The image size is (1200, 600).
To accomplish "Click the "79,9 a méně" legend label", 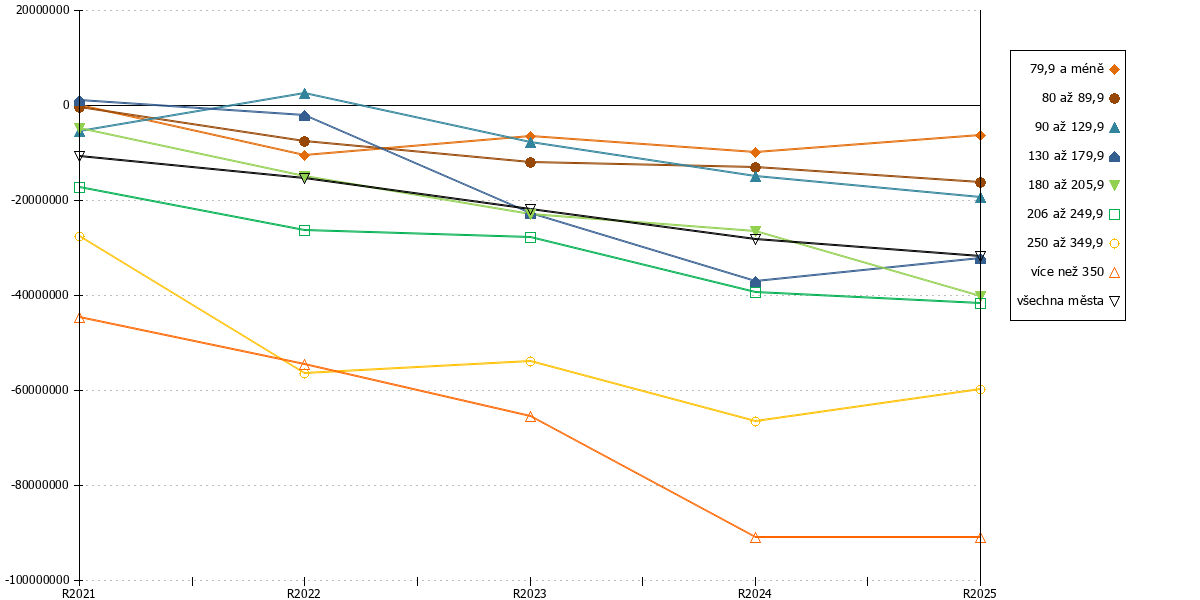I will (1066, 69).
